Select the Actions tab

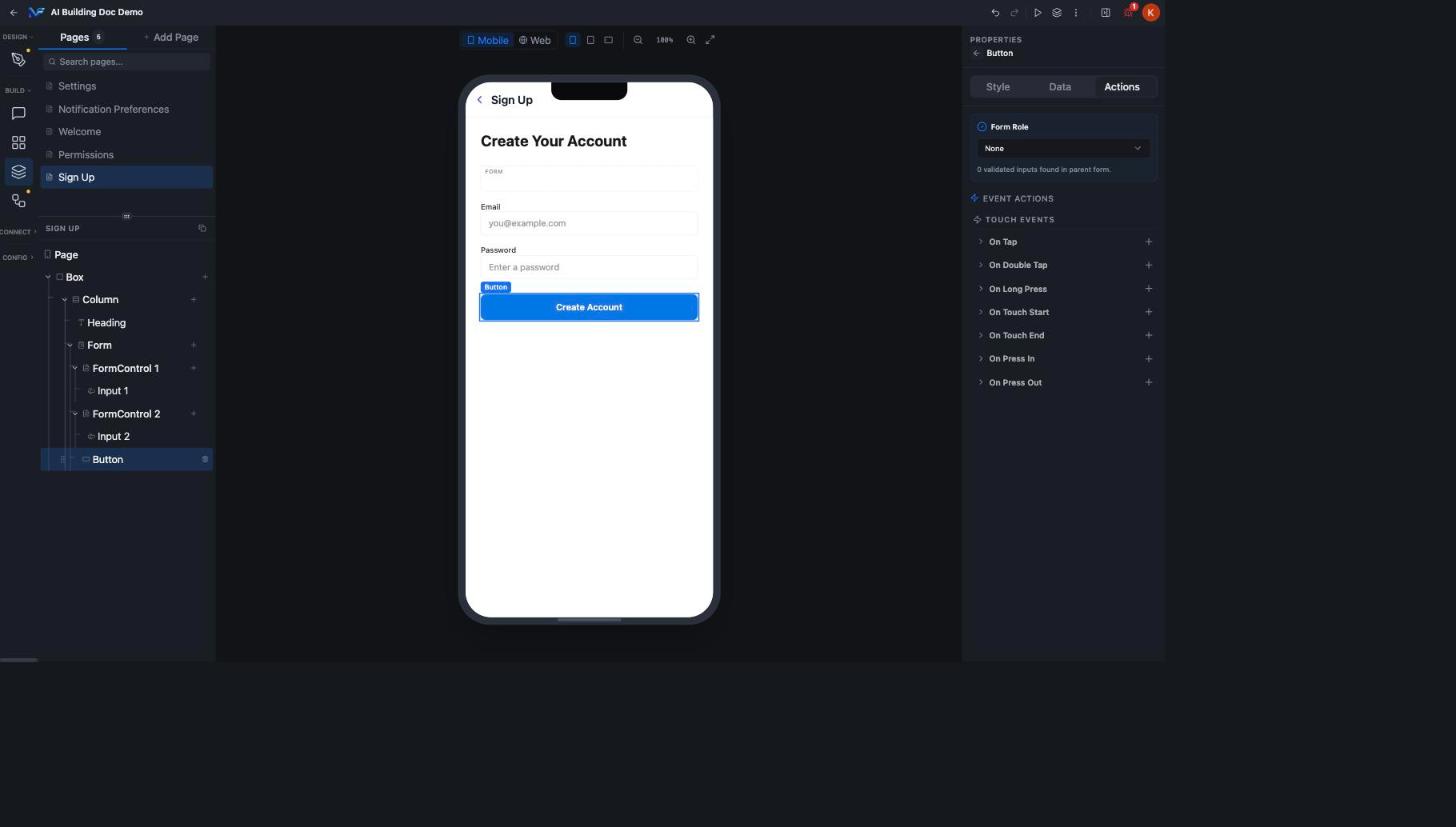(x=1122, y=87)
